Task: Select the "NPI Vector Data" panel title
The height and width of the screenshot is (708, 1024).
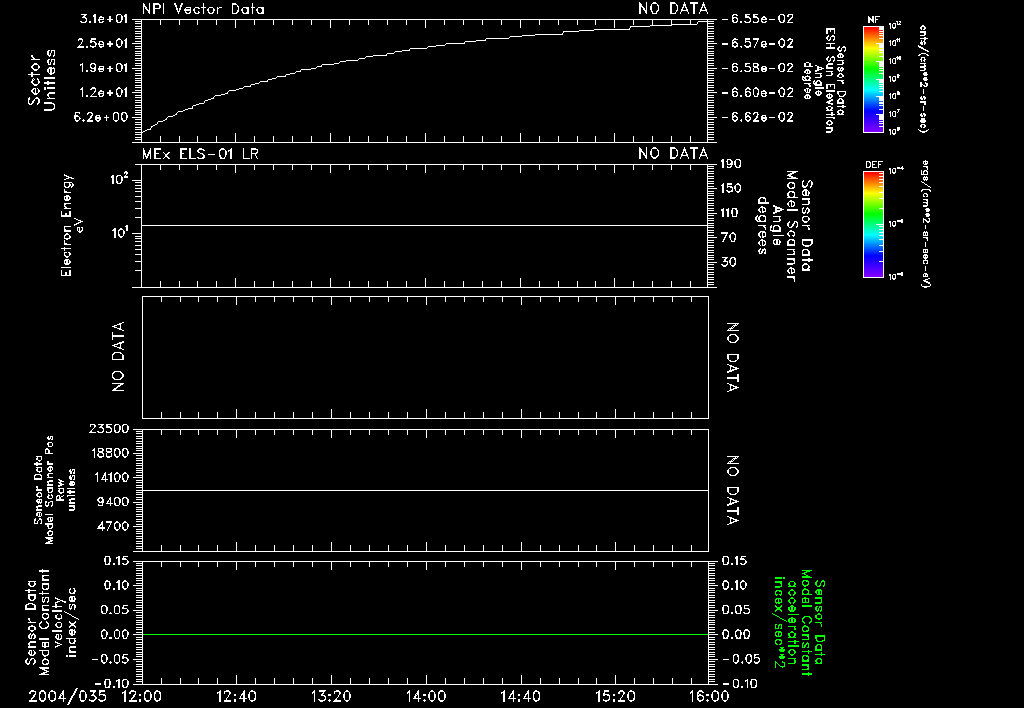Action: [x=203, y=9]
